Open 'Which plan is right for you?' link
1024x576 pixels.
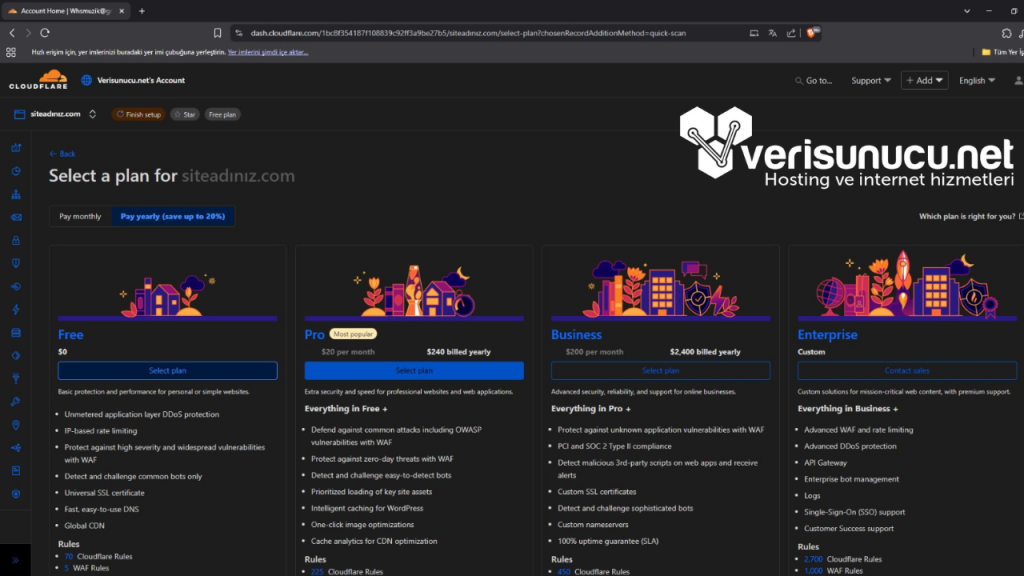pos(971,216)
